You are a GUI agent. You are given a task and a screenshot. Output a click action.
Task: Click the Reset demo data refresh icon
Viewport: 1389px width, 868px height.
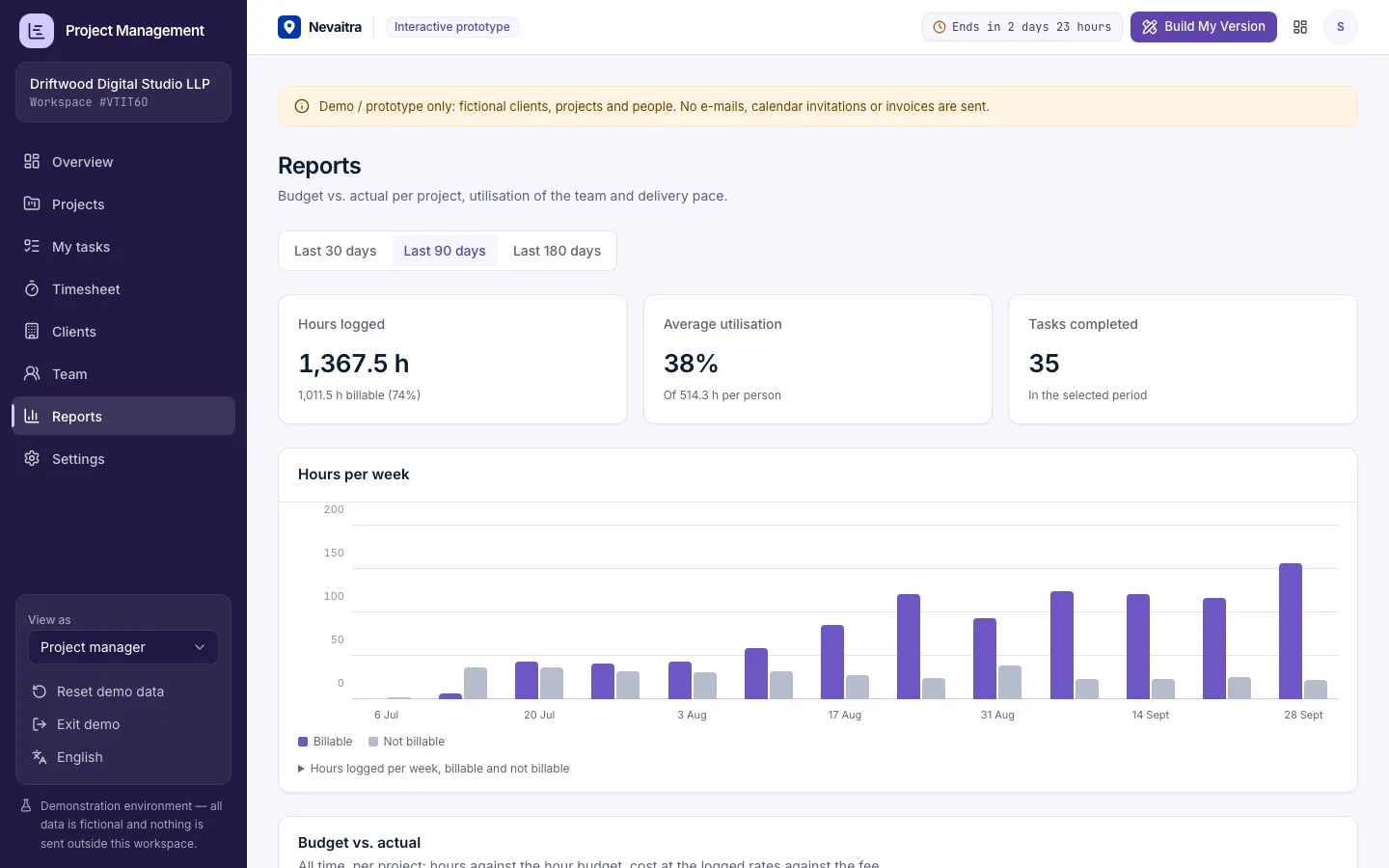(x=40, y=692)
